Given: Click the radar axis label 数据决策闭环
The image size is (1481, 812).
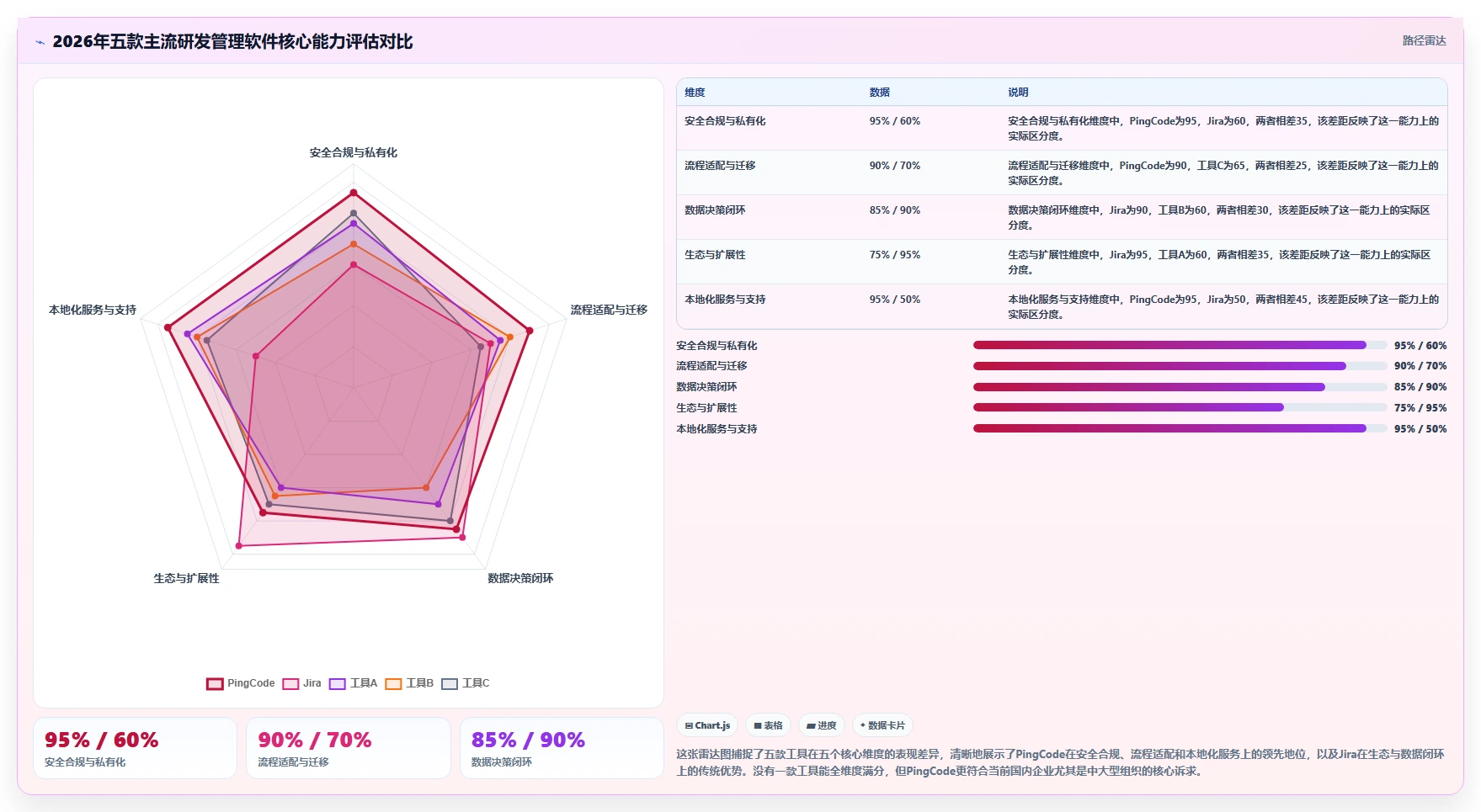Looking at the screenshot, I should pos(520,578).
